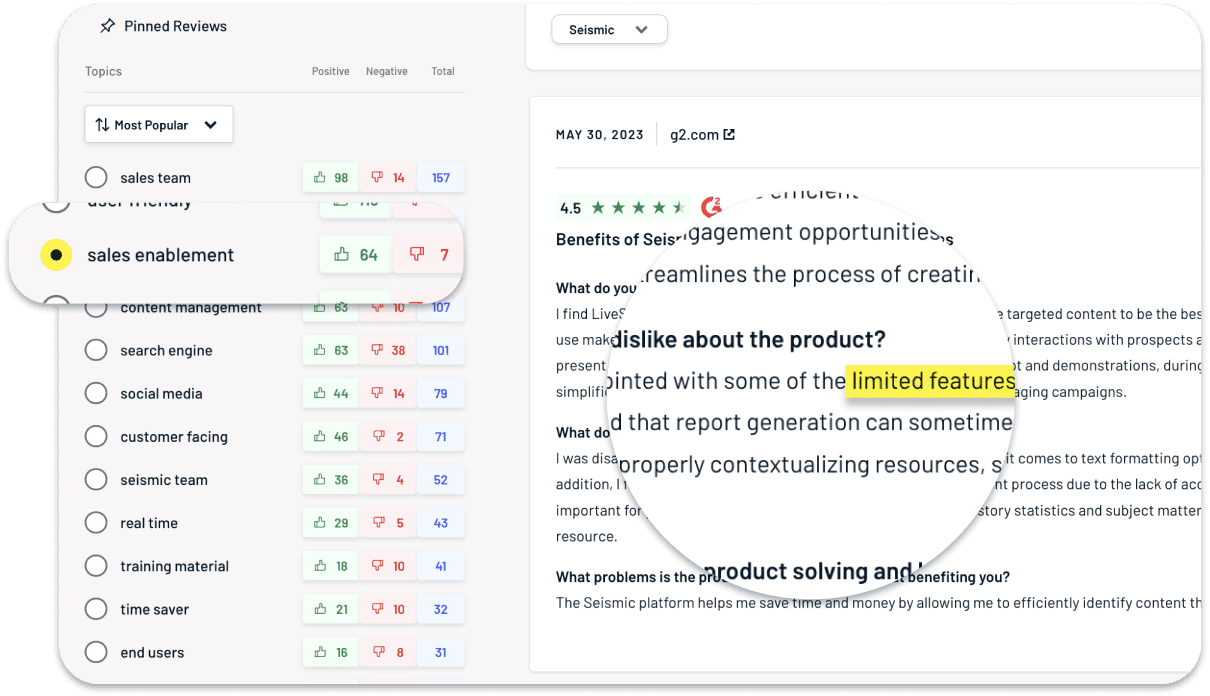The width and height of the screenshot is (1210, 696).
Task: Click thumbs-down 38 for search engine
Action: 388,351
